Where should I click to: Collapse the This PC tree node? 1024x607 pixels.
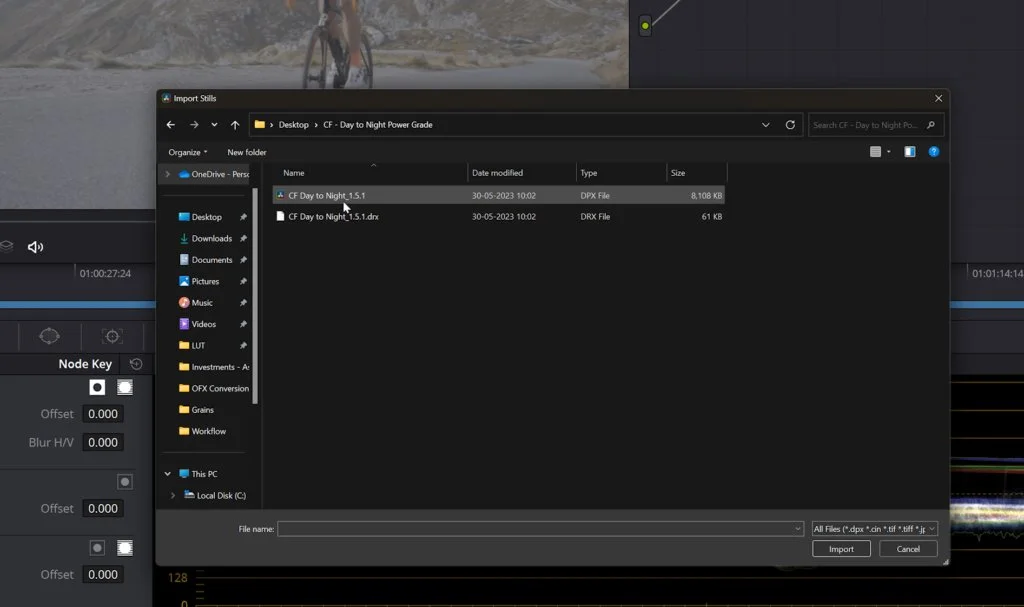[x=168, y=474]
